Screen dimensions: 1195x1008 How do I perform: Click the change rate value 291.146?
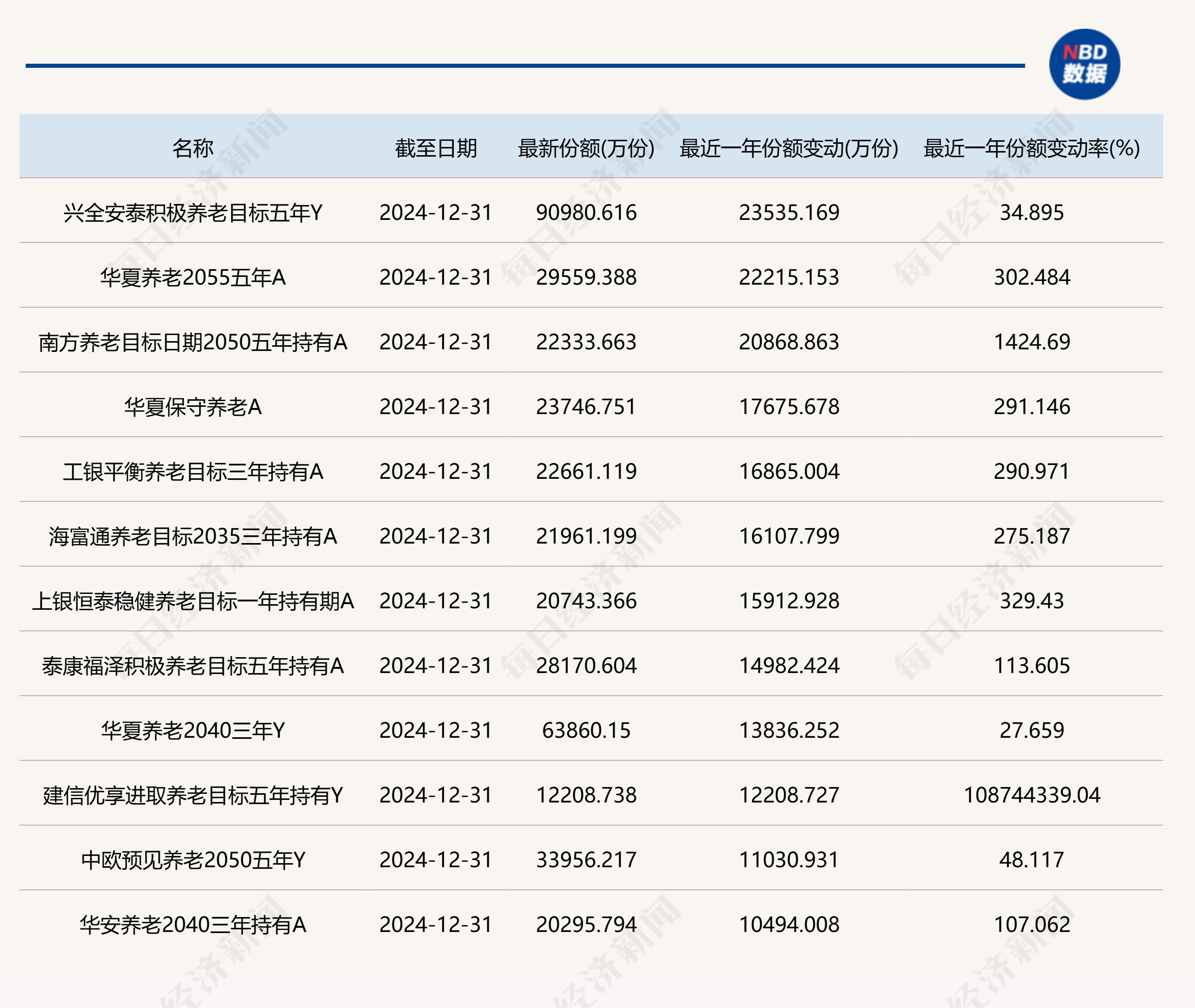[1032, 407]
